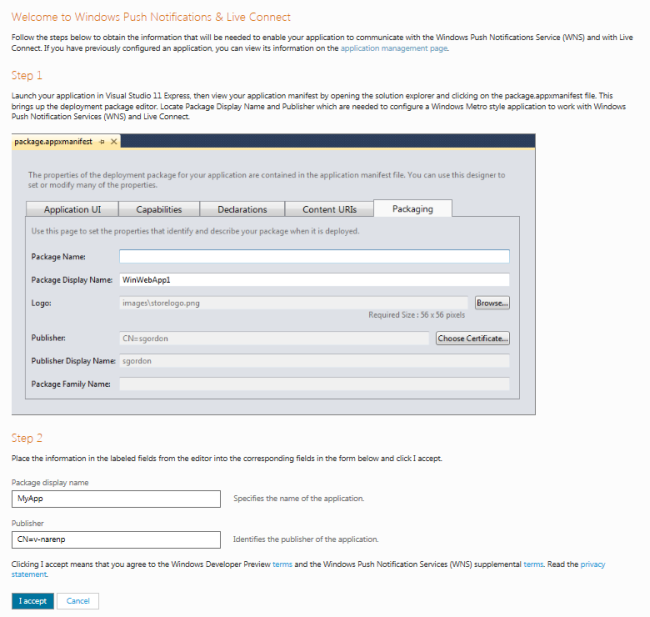Click the I accept button

coord(33,601)
